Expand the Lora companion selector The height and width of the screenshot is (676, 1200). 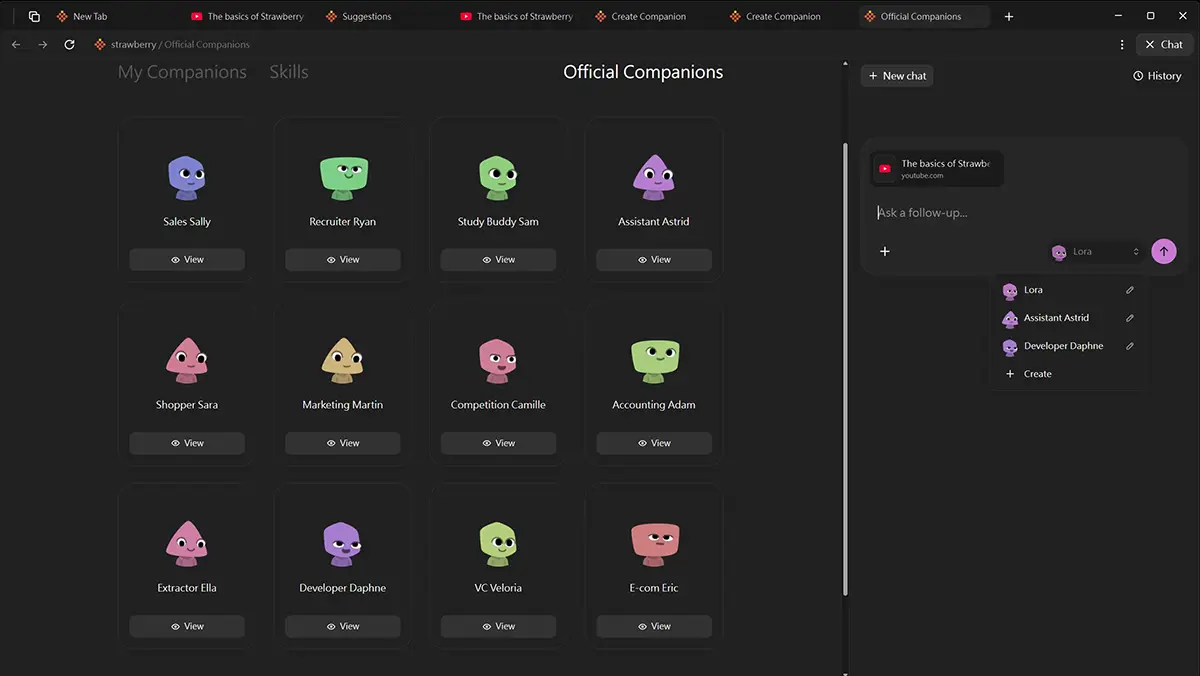[x=1095, y=252]
